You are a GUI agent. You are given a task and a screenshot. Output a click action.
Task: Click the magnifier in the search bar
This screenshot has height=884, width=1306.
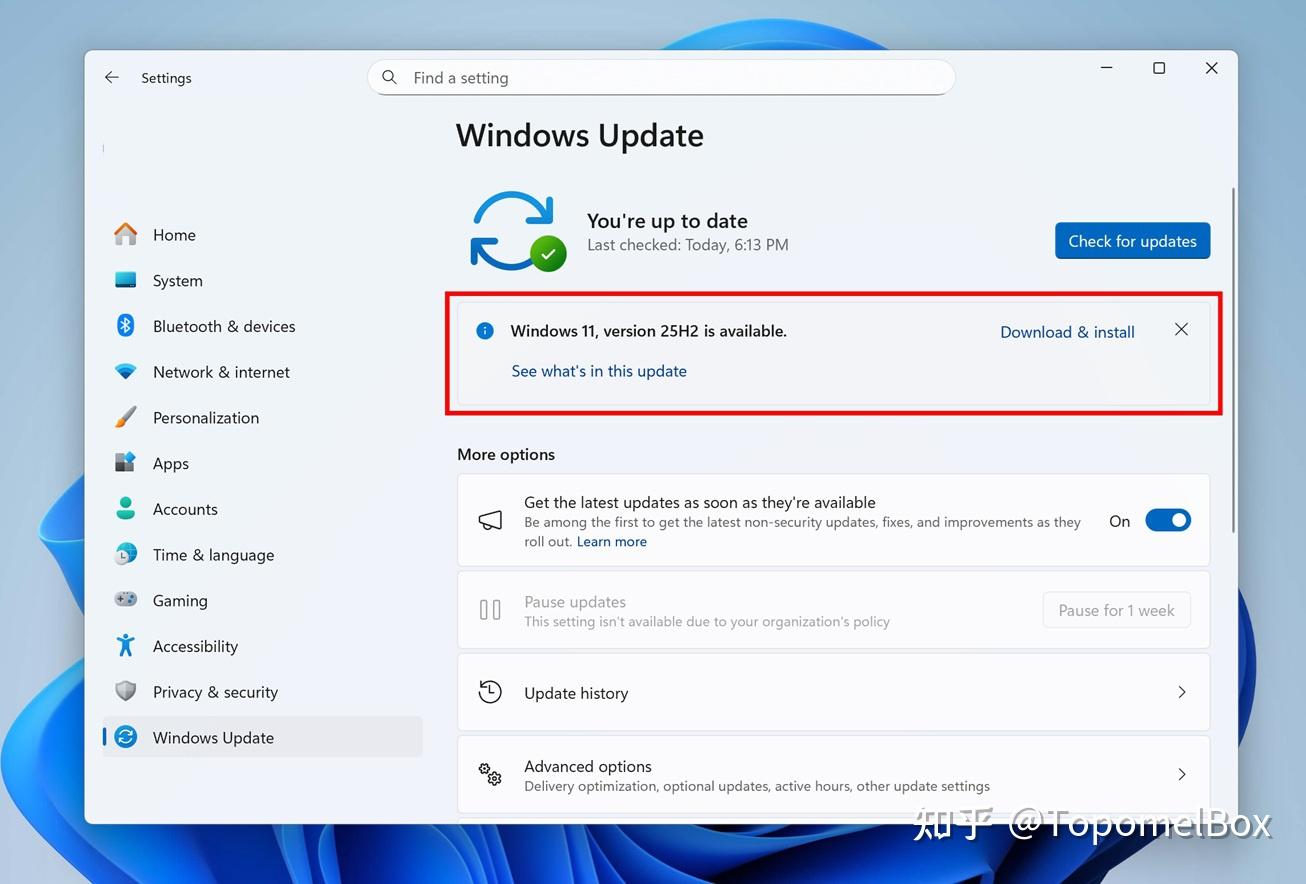tap(389, 77)
